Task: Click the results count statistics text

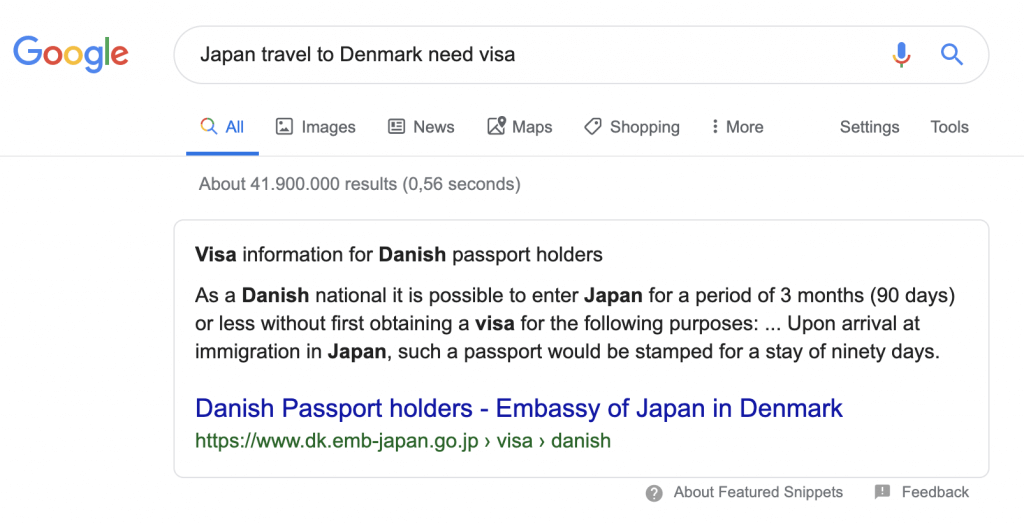Action: click(x=360, y=184)
